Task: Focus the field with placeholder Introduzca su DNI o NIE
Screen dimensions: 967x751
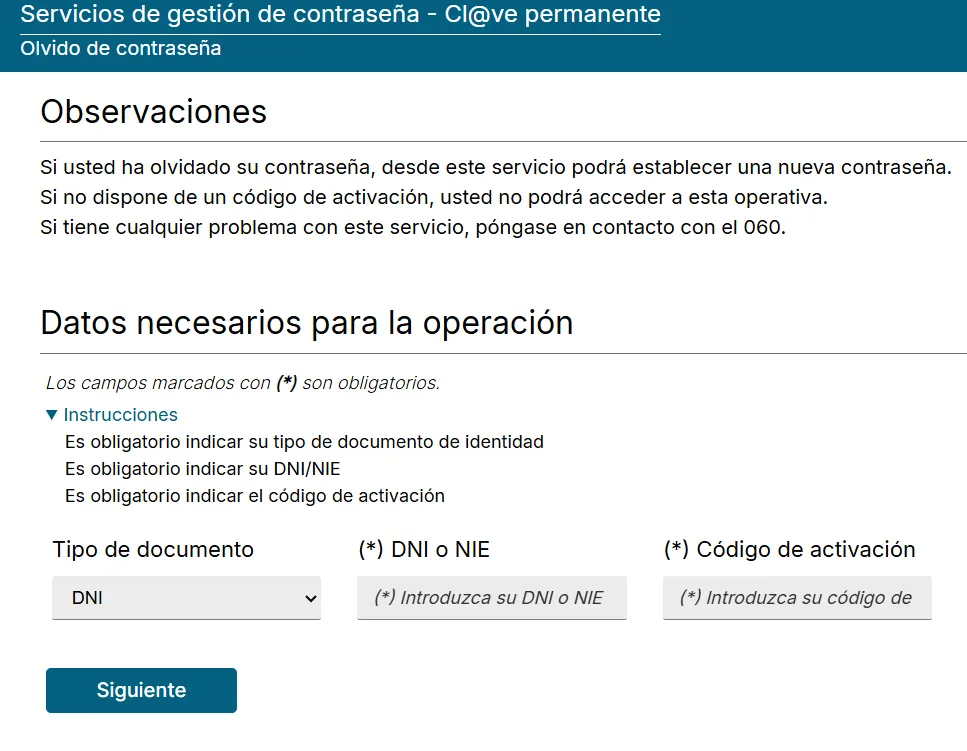Action: (491, 597)
